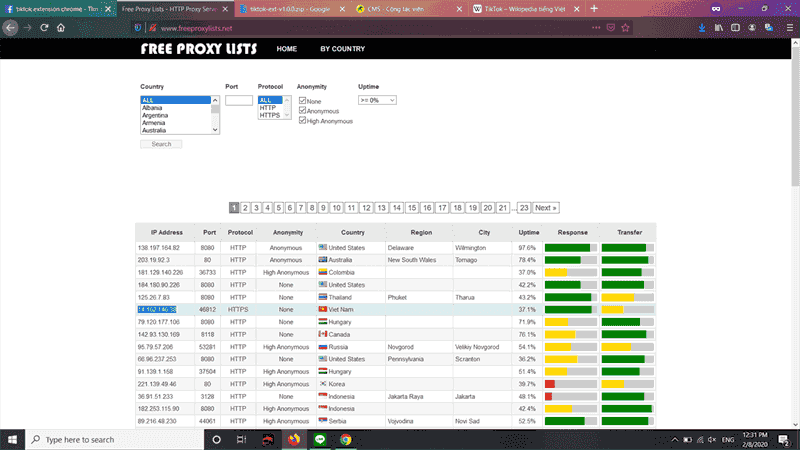Click the private browsing mask icon
The image size is (800, 450).
(716, 9)
